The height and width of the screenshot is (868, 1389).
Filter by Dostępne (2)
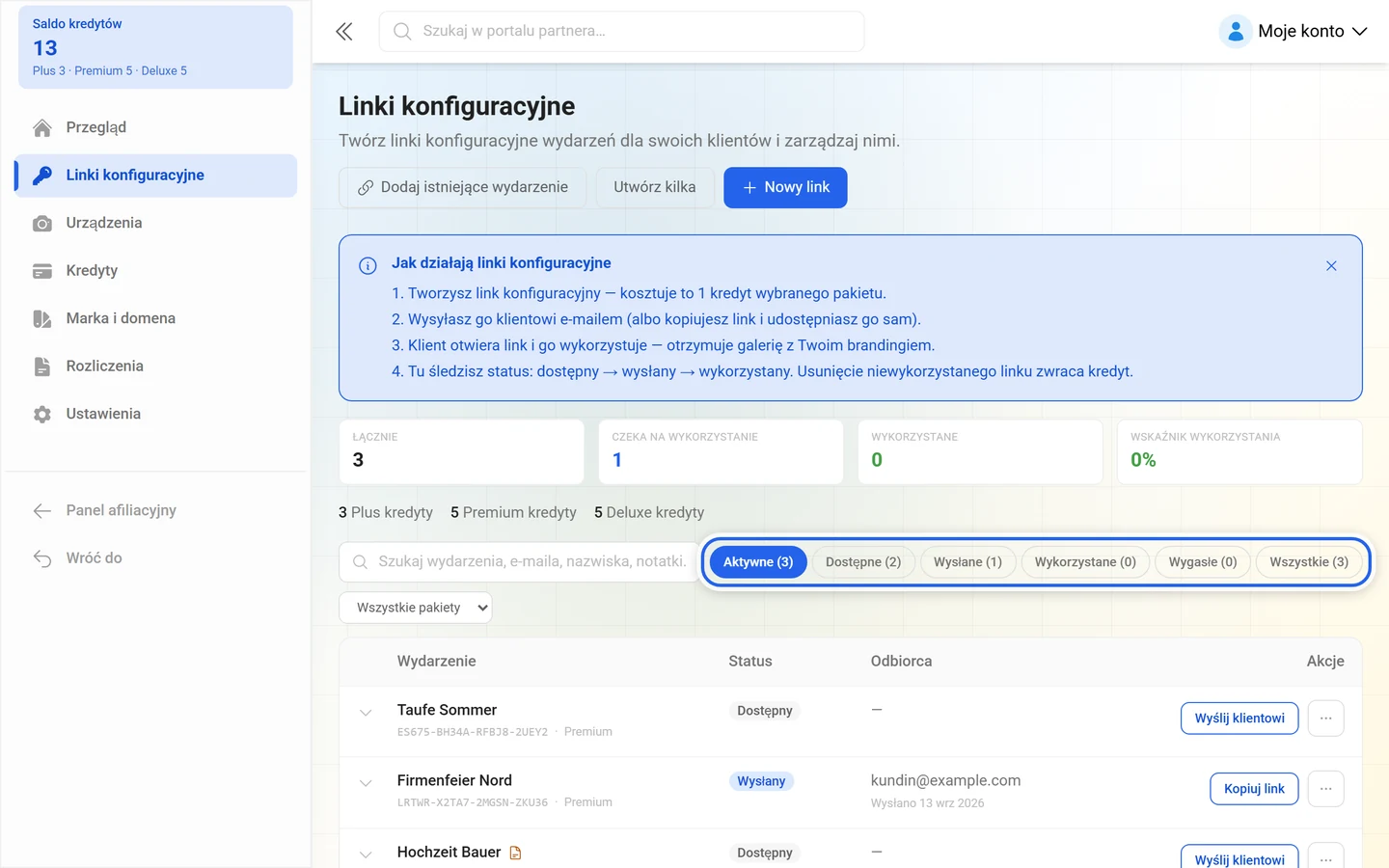pyautogui.click(x=863, y=562)
